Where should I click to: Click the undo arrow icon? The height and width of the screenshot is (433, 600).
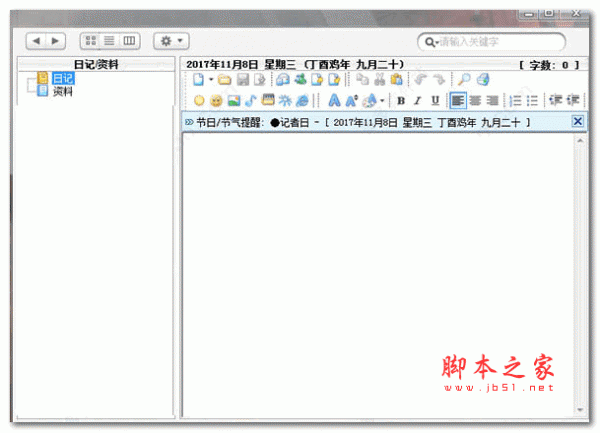(421, 80)
